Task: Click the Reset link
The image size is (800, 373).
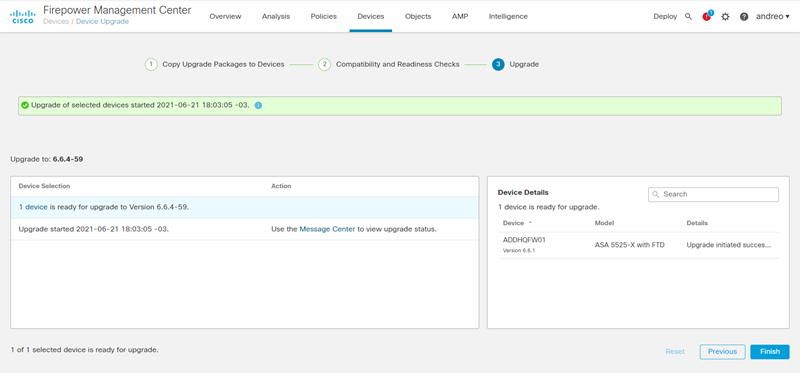Action: pos(675,352)
